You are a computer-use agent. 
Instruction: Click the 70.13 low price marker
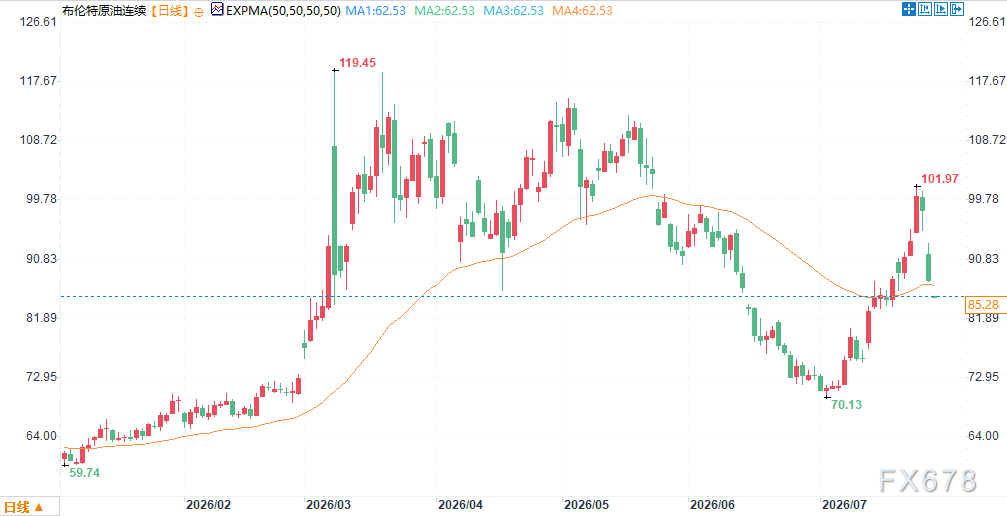[846, 404]
